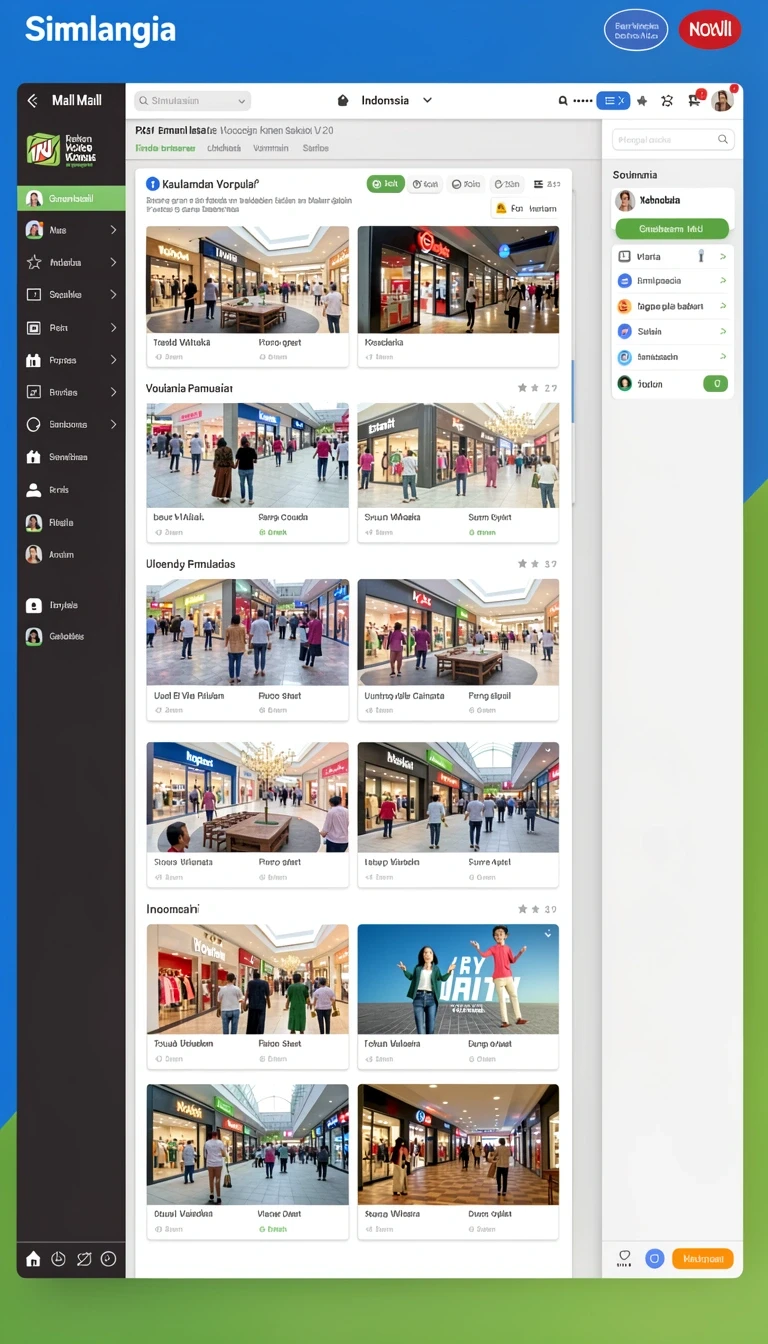The image size is (768, 1344).
Task: Expand the Wiarta row in right panel
Action: pyautogui.click(x=672, y=256)
